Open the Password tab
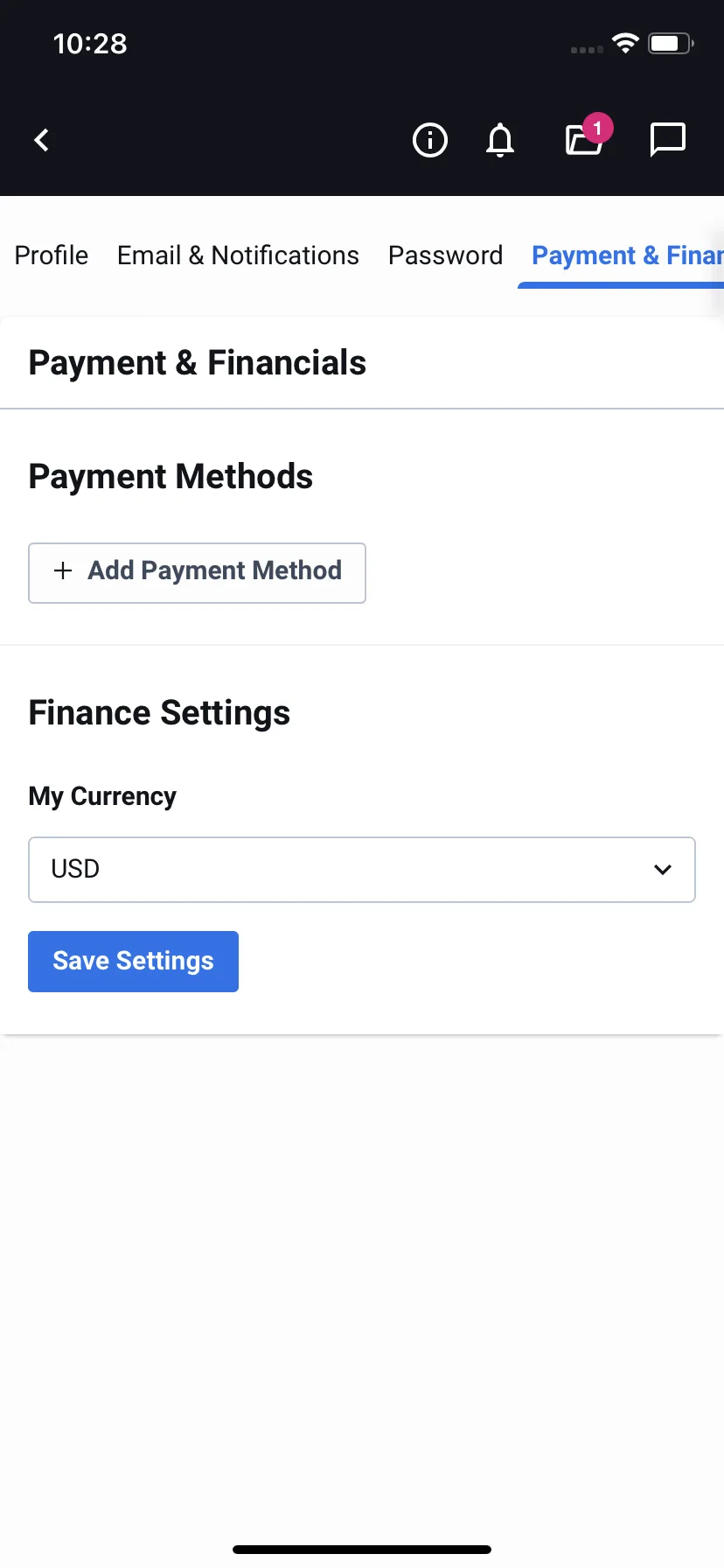 (x=446, y=255)
